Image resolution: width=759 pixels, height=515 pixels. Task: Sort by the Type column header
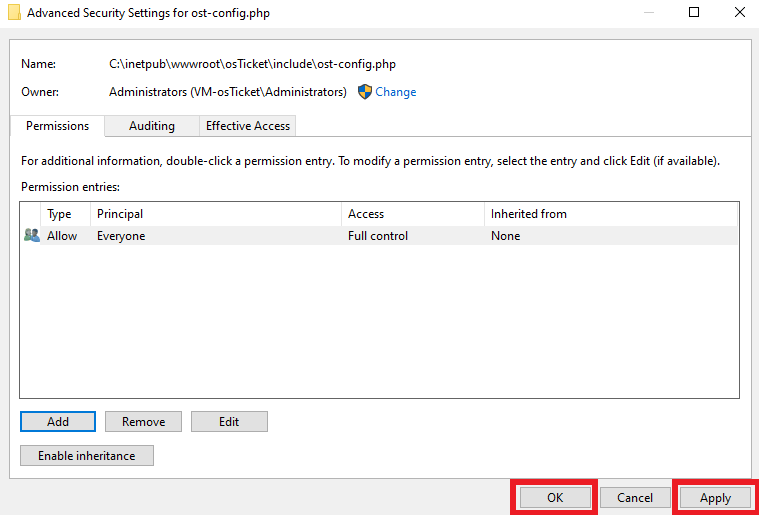pyautogui.click(x=65, y=214)
